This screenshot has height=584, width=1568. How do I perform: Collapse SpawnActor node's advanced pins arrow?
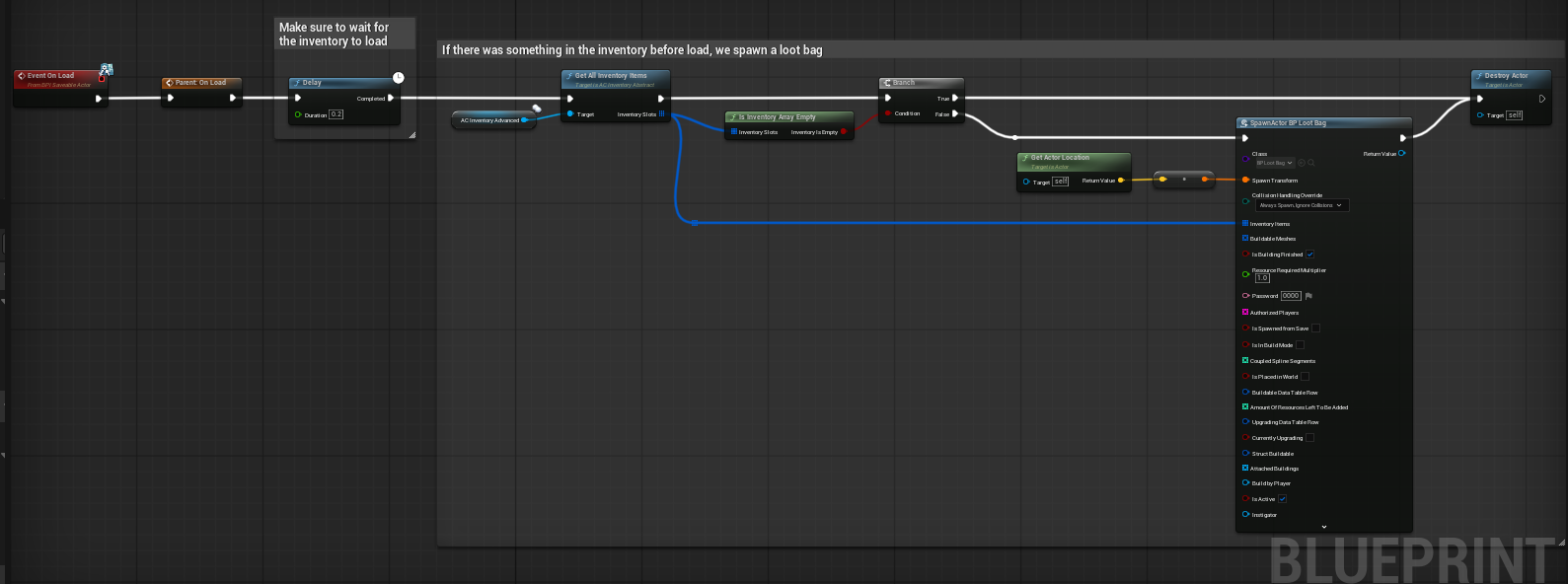[1324, 527]
